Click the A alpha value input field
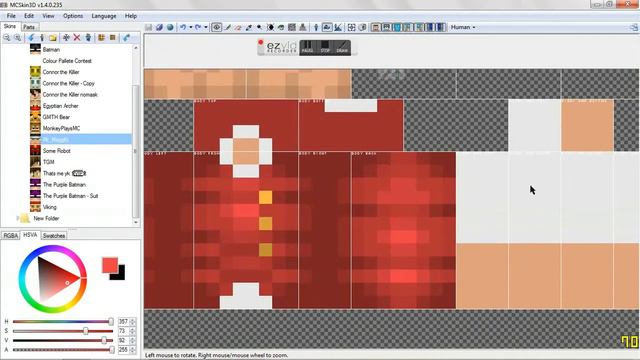 (x=124, y=350)
